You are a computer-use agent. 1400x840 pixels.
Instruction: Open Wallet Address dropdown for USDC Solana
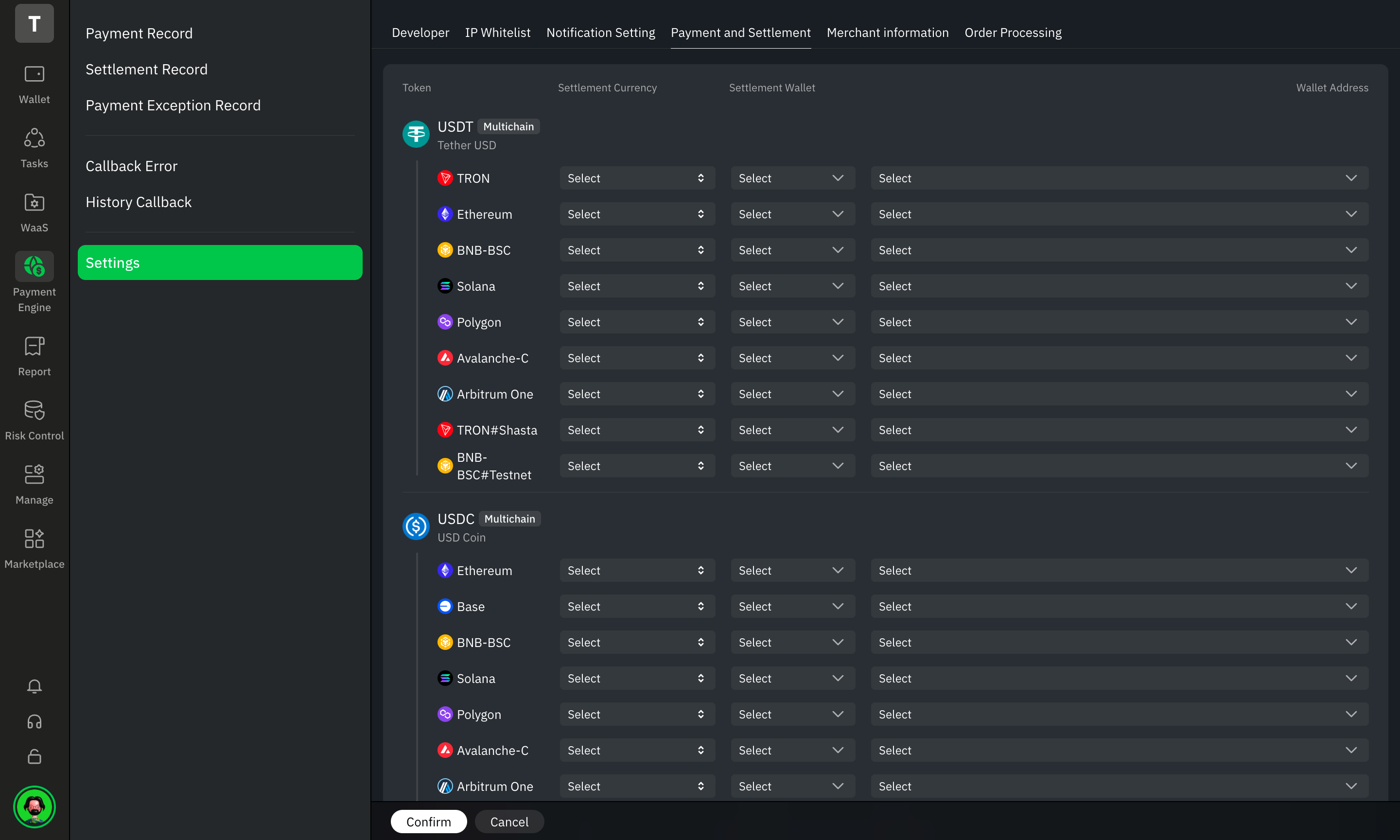click(x=1120, y=678)
